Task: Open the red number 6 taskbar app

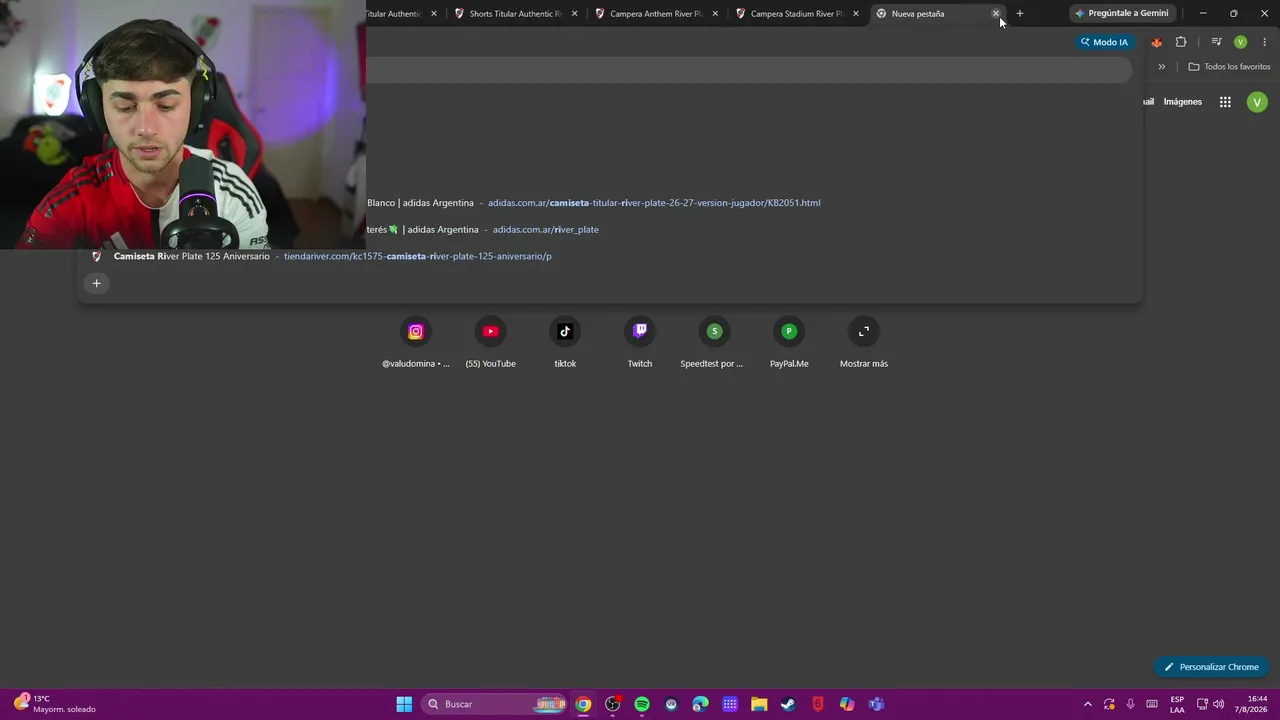Action: tap(818, 704)
